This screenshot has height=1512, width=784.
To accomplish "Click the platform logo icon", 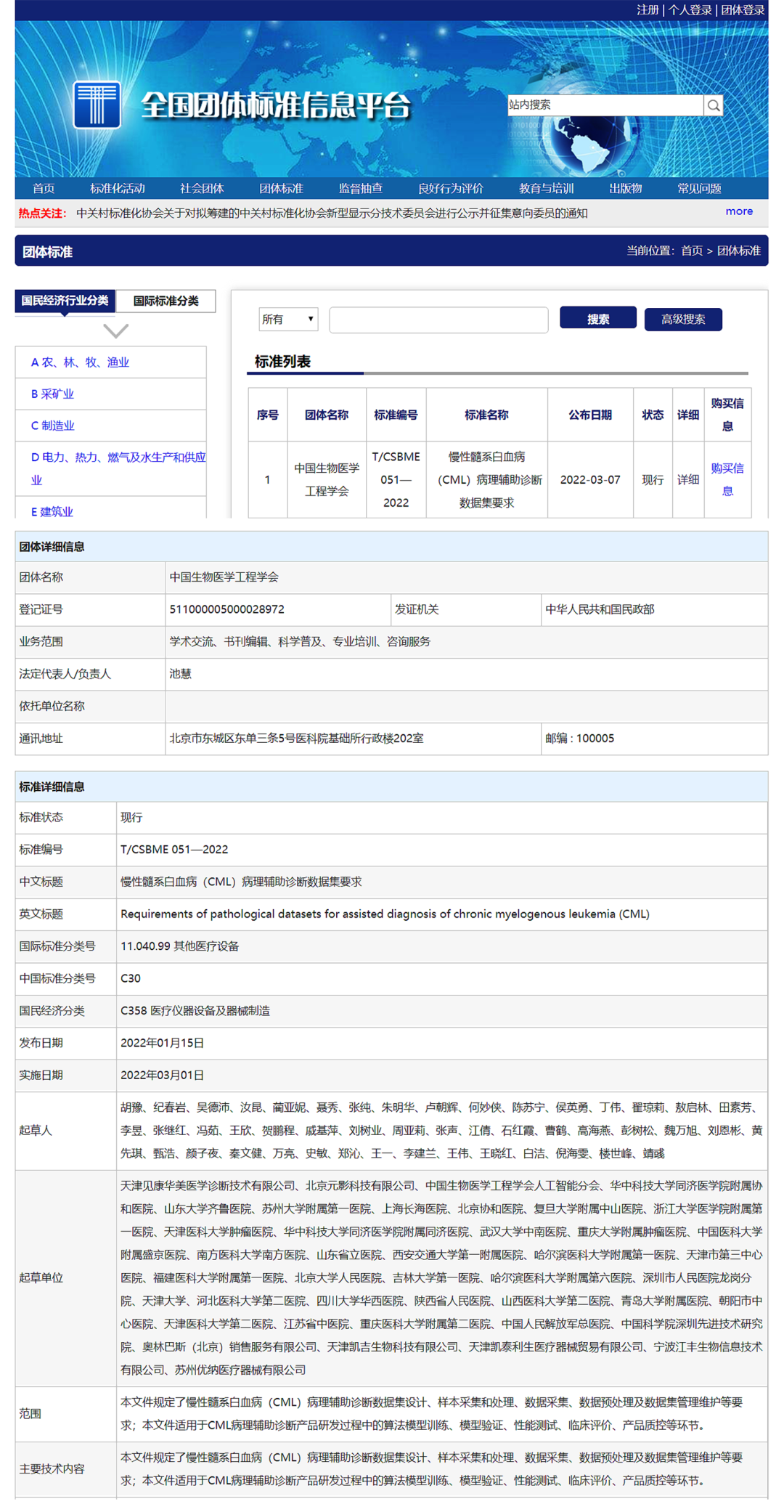I will point(97,105).
